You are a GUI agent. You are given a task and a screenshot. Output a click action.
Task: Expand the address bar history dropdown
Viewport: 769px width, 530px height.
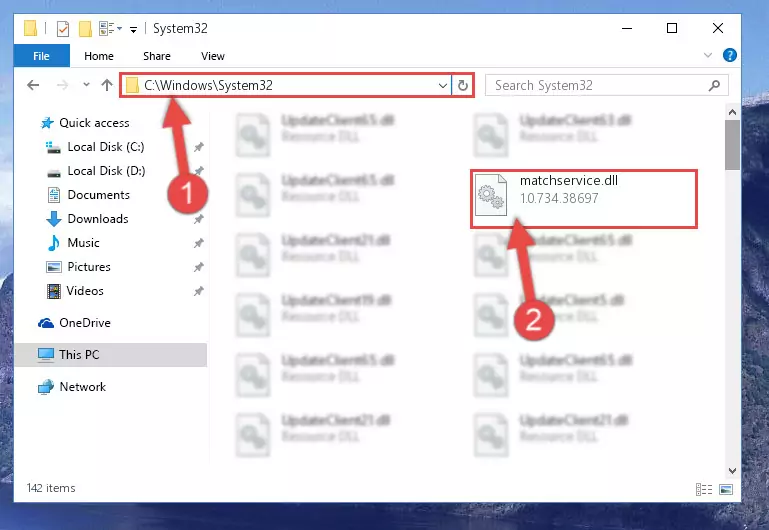(442, 86)
